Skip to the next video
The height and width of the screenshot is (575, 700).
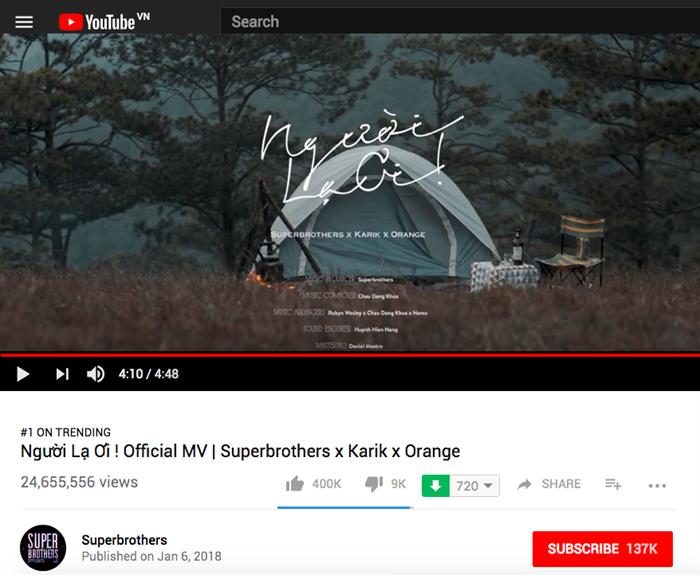(x=62, y=374)
